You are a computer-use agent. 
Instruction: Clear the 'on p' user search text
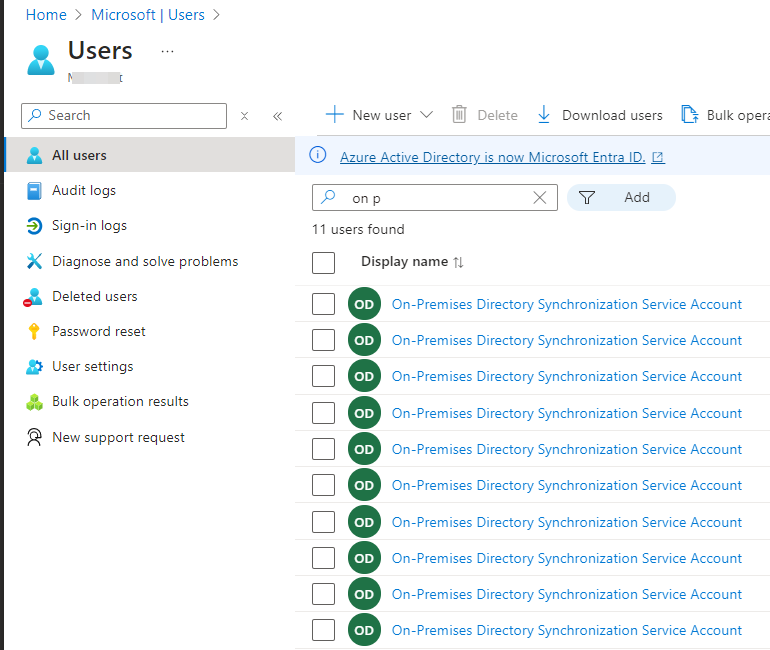540,197
